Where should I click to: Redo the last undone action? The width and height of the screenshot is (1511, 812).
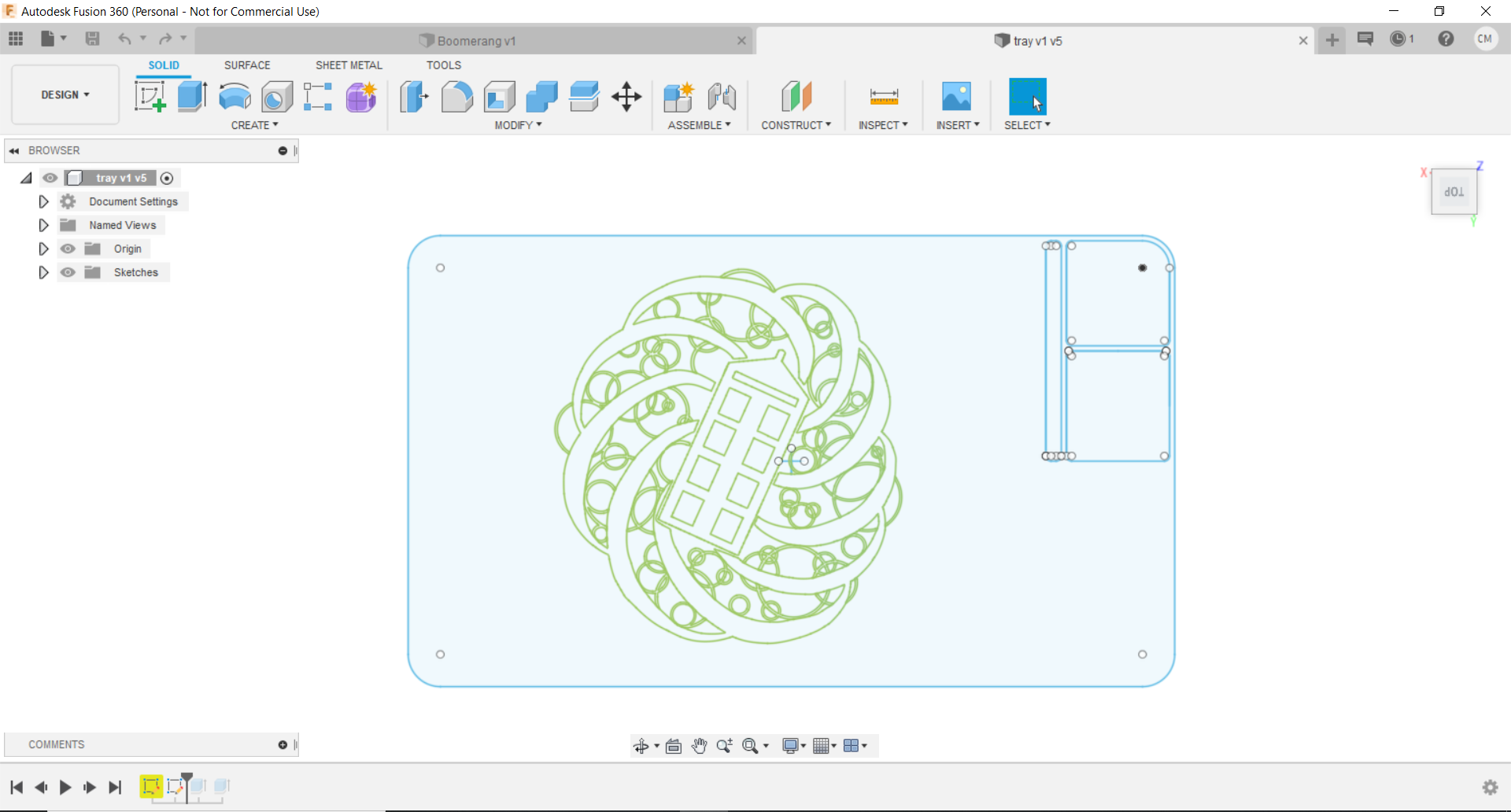[x=165, y=39]
